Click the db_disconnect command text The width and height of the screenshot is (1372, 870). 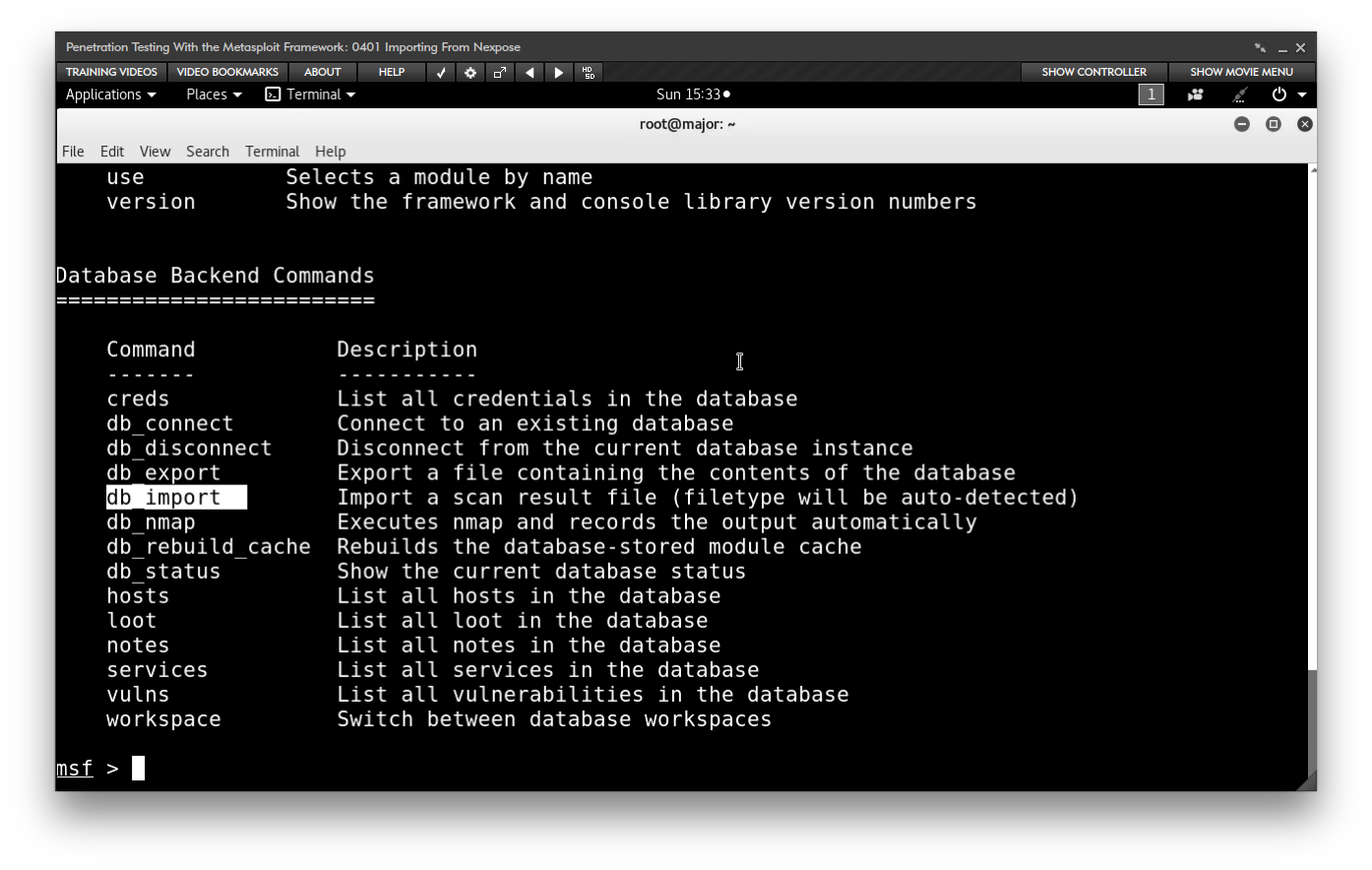(189, 448)
